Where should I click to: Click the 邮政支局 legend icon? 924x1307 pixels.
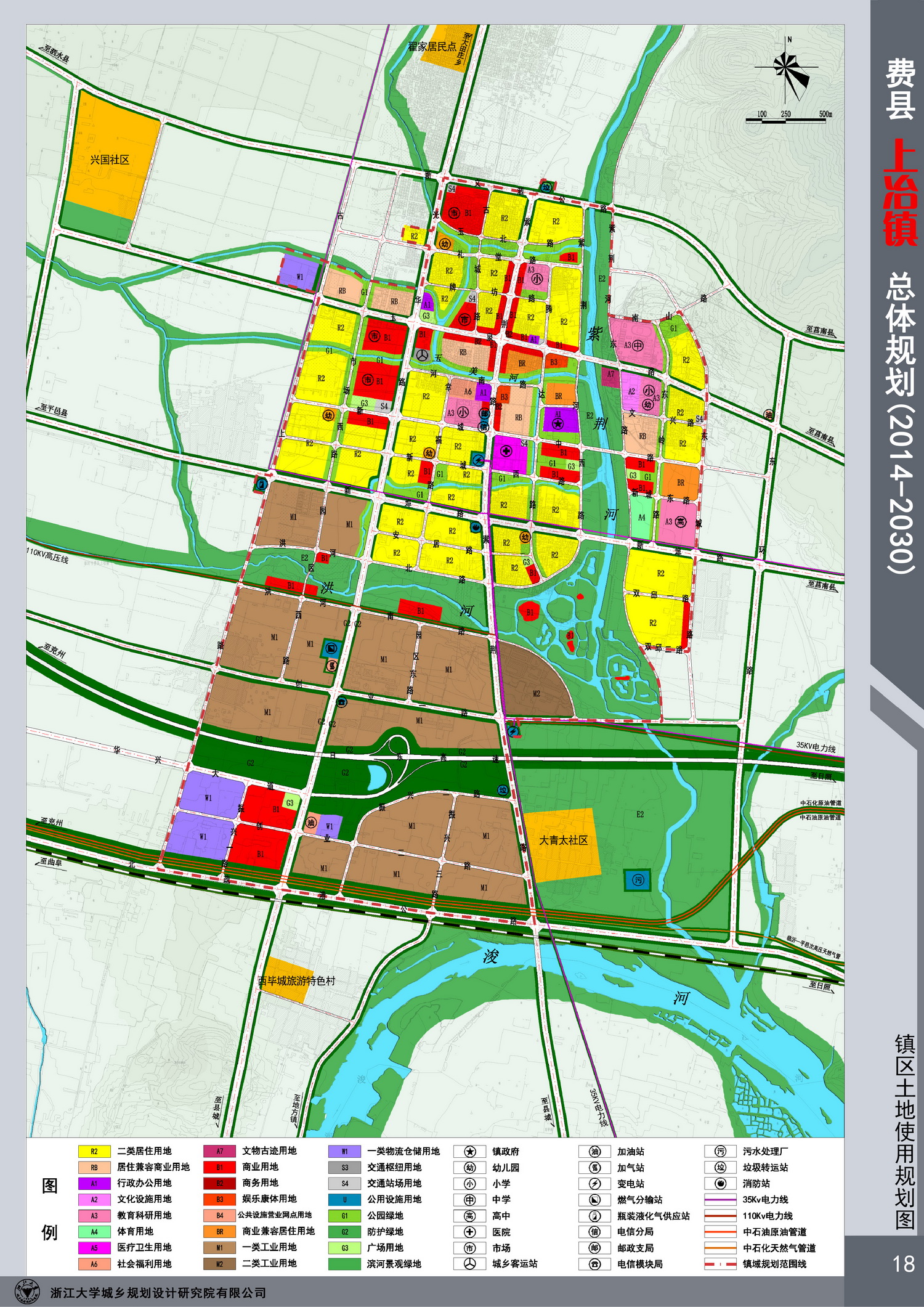(x=594, y=1248)
